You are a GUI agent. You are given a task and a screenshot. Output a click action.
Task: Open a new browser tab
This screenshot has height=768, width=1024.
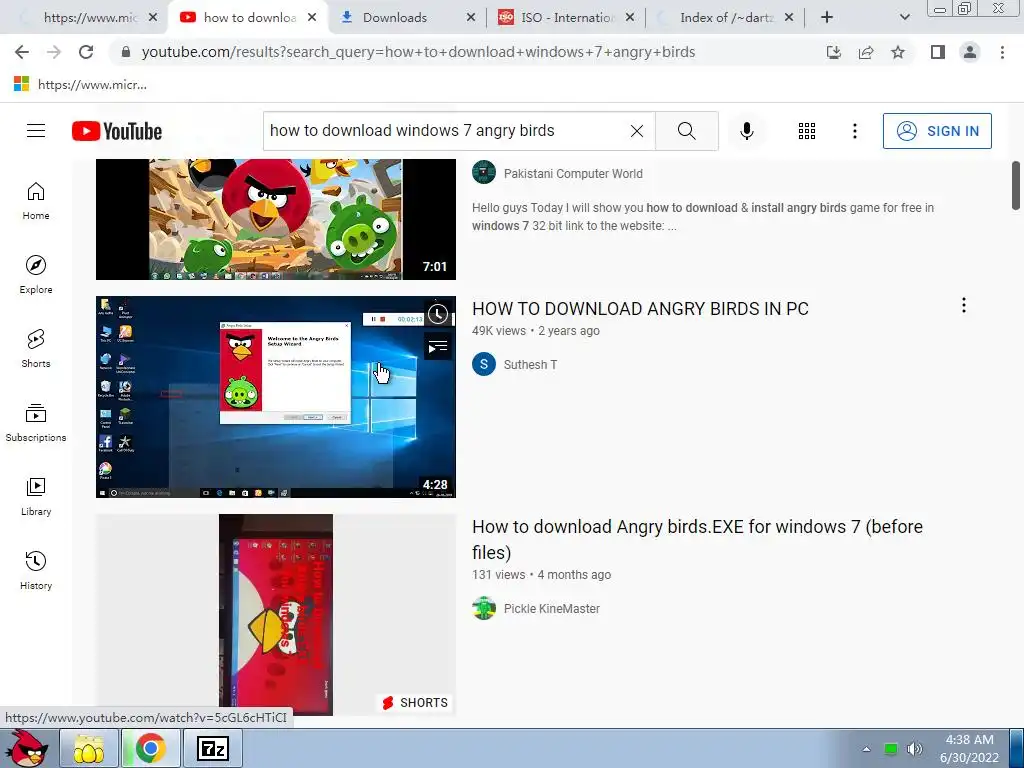tap(827, 18)
